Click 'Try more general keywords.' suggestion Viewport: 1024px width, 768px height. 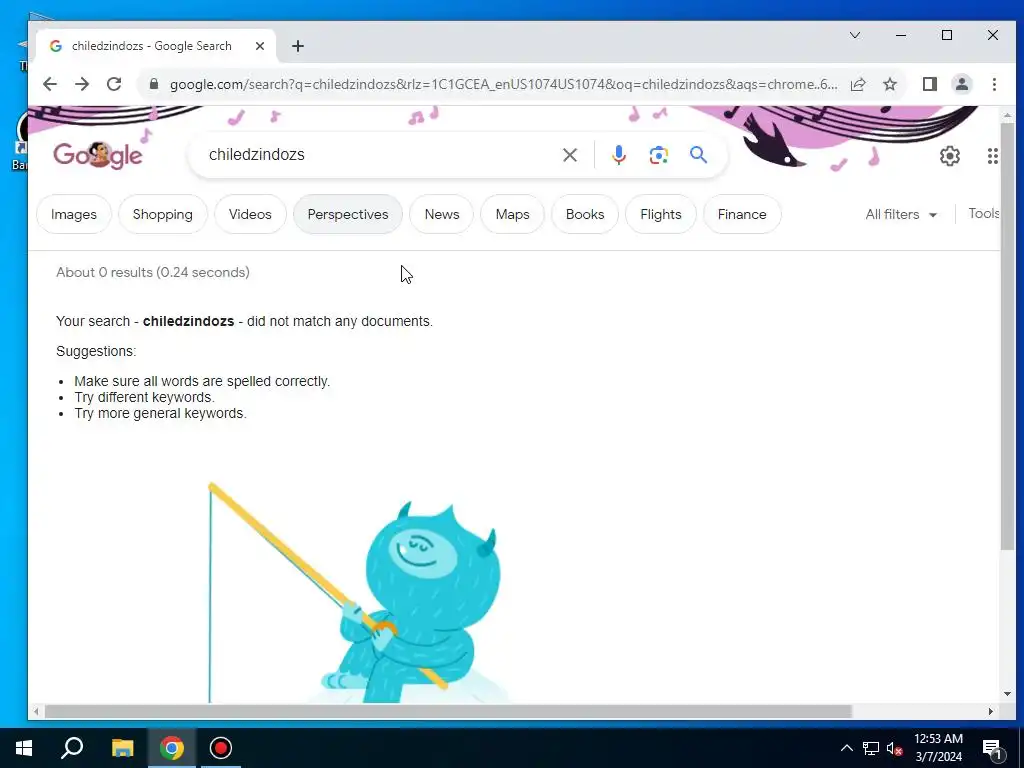[160, 413]
